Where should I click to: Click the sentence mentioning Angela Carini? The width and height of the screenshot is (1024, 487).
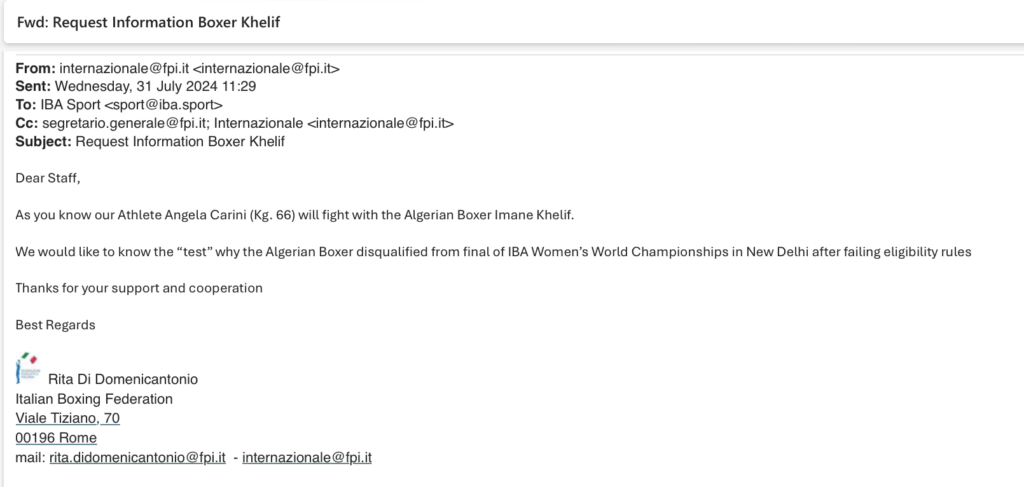(295, 215)
